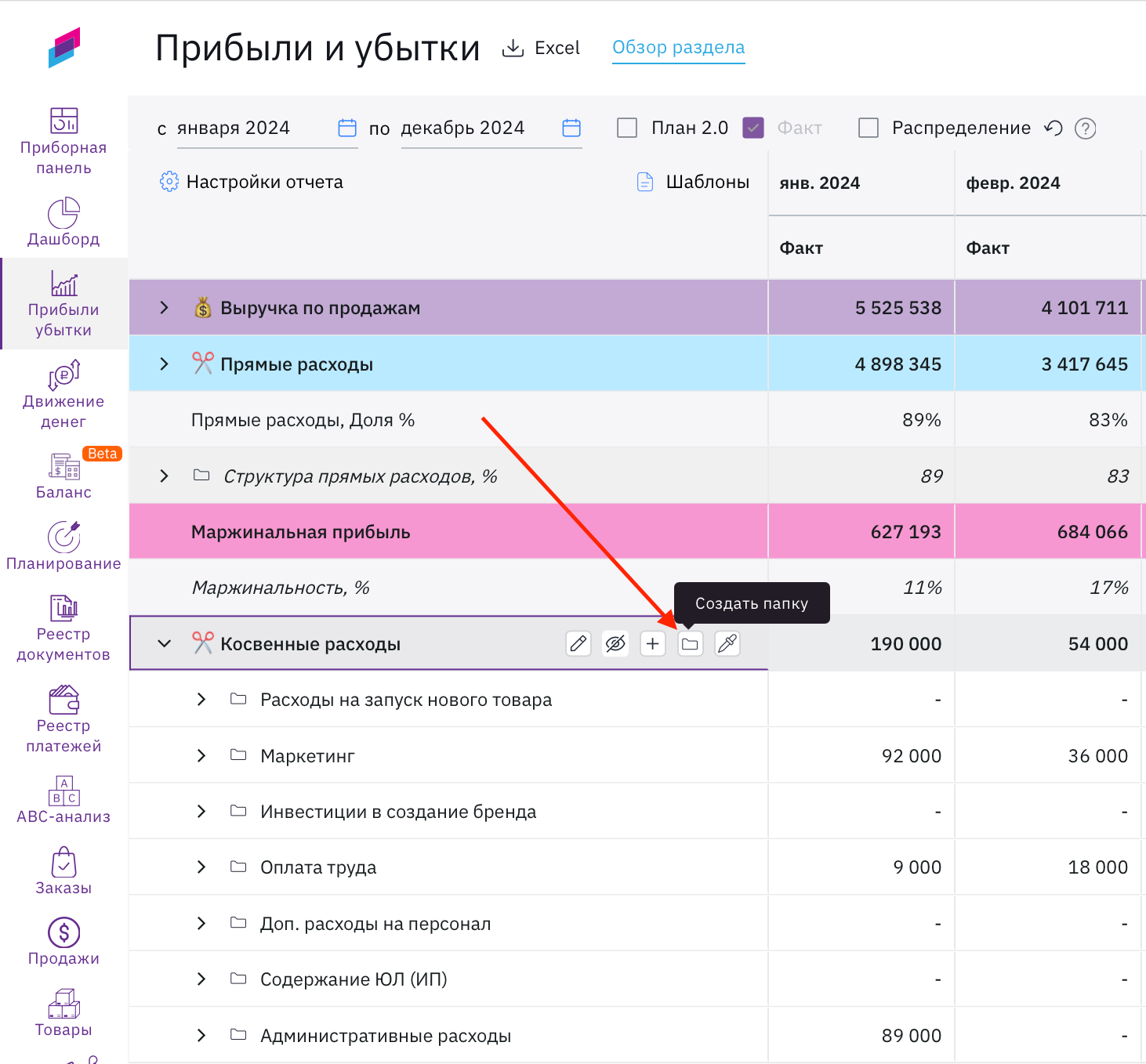Expand the Маркетинг folder
1146x1064 pixels.
coord(201,756)
